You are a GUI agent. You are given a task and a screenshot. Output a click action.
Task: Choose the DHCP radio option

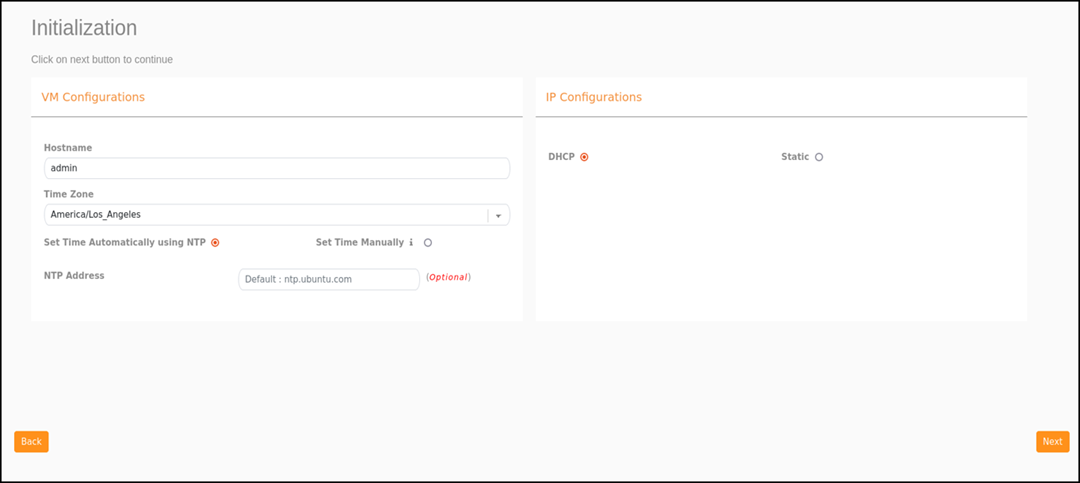[584, 157]
